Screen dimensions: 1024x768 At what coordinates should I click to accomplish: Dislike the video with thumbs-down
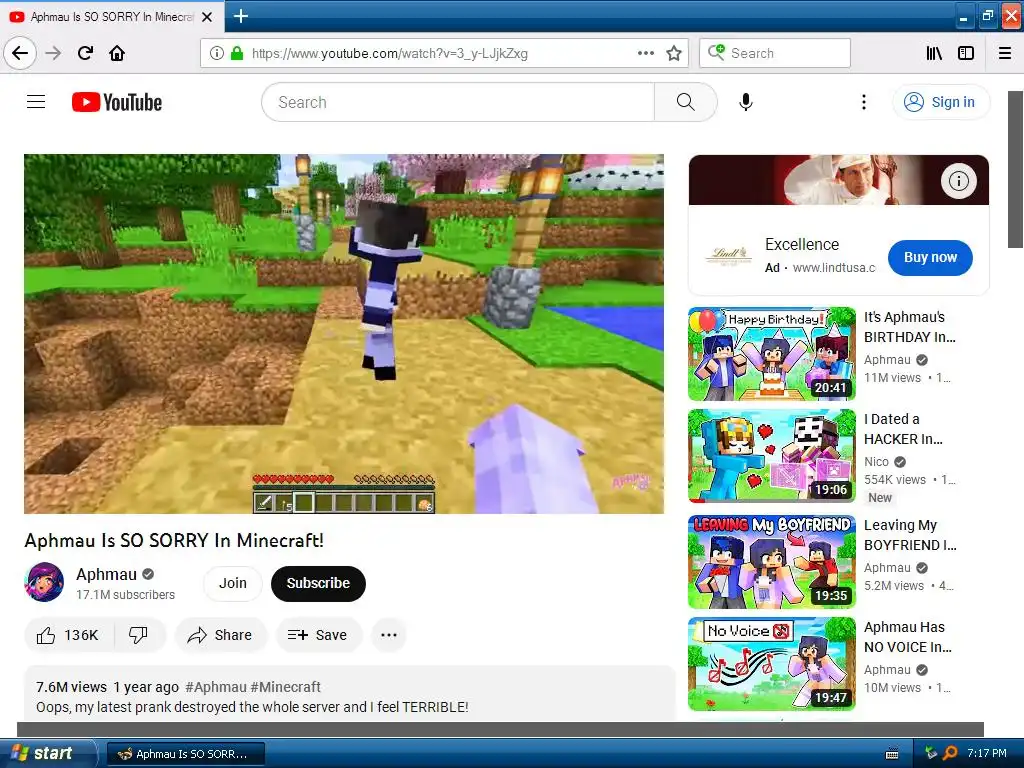tap(138, 635)
